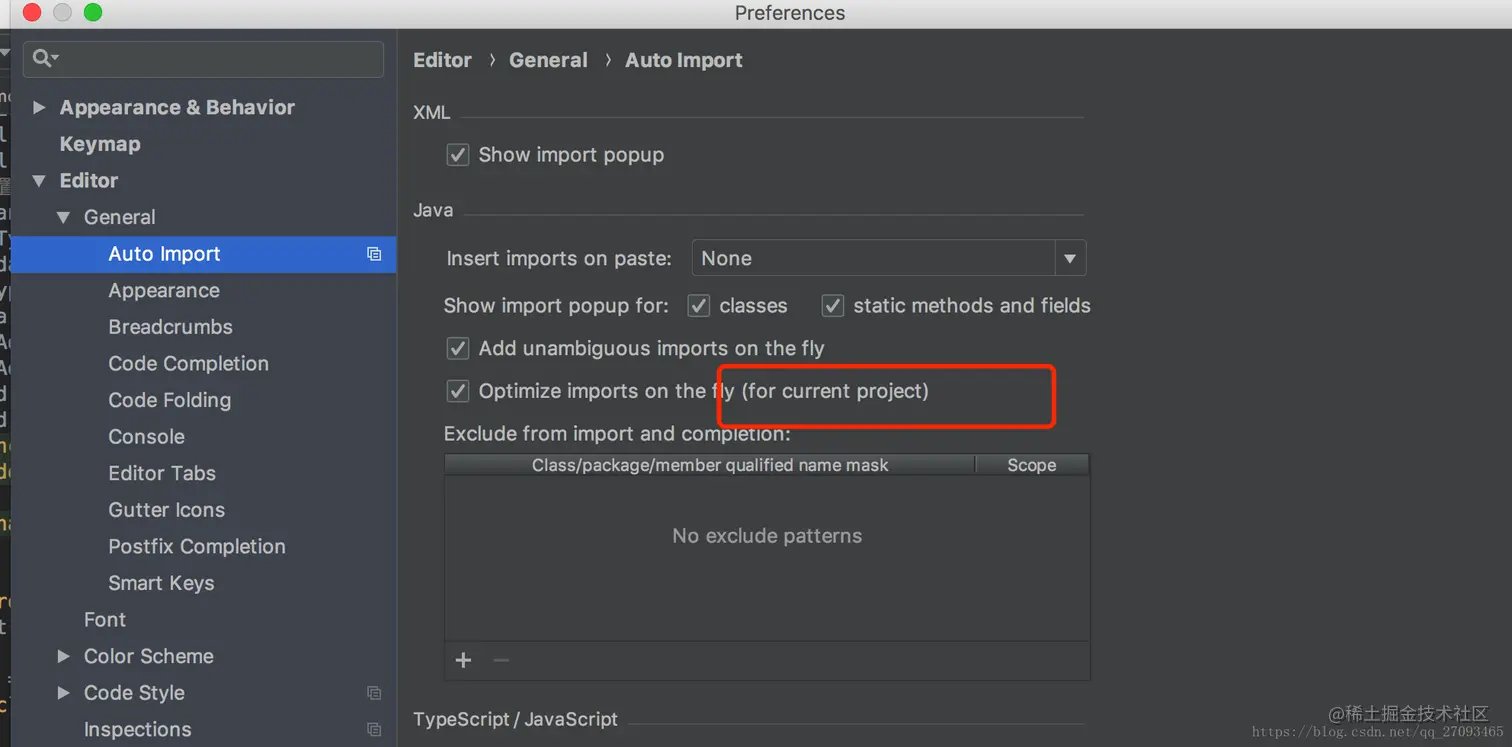This screenshot has width=1512, height=747.
Task: Click the project-level icon next to Inspections
Action: pos(374,730)
